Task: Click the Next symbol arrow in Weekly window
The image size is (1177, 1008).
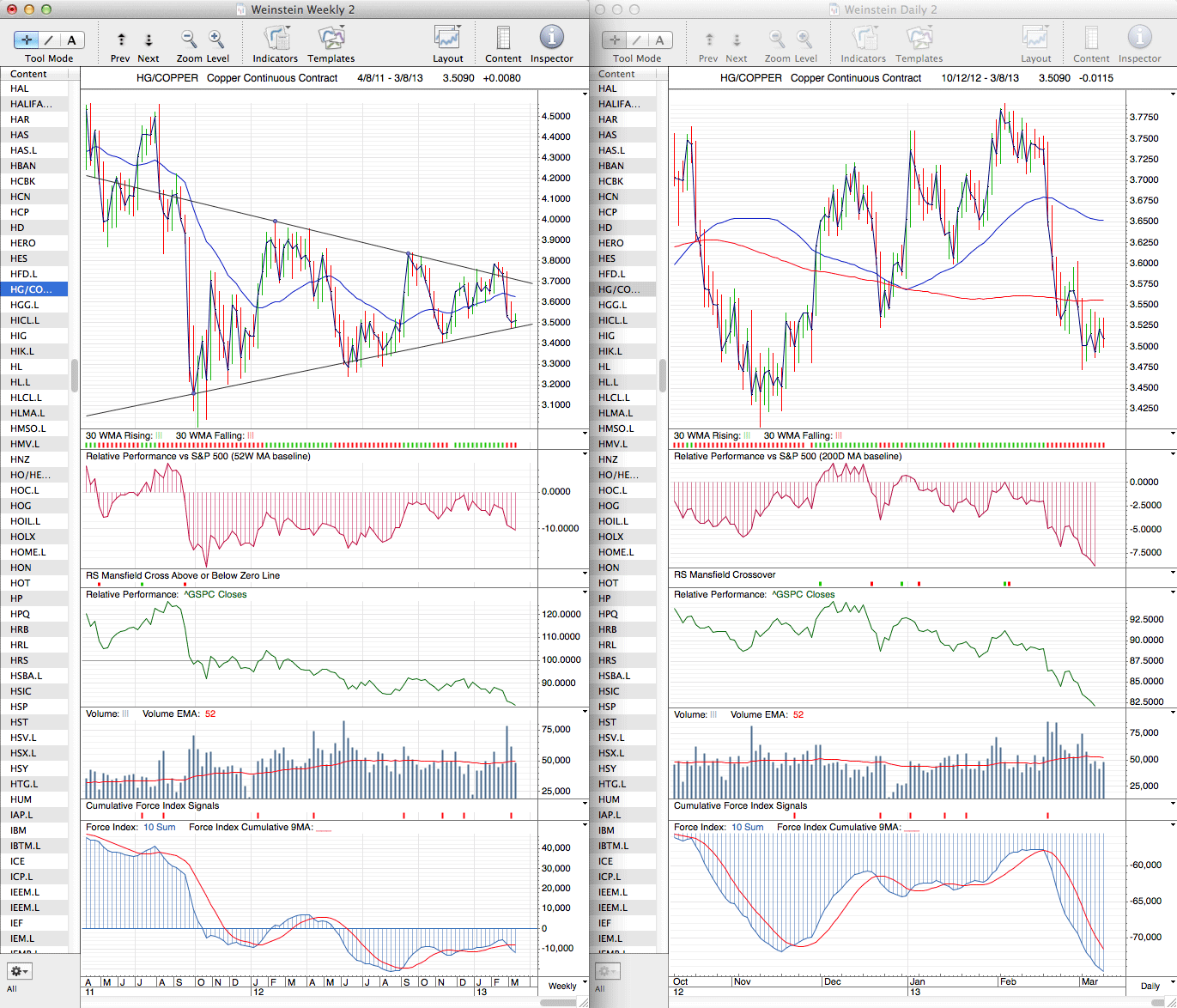Action: [x=149, y=39]
